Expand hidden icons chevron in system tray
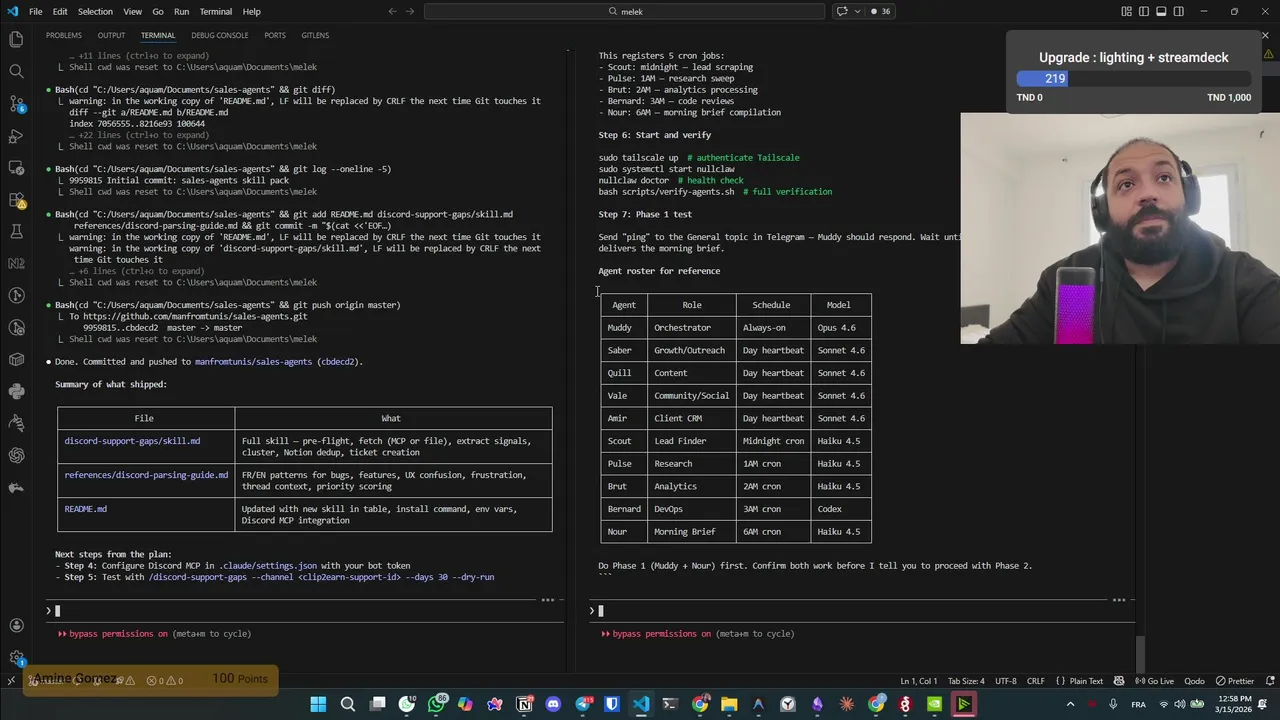The height and width of the screenshot is (720, 1280). coord(1070,704)
